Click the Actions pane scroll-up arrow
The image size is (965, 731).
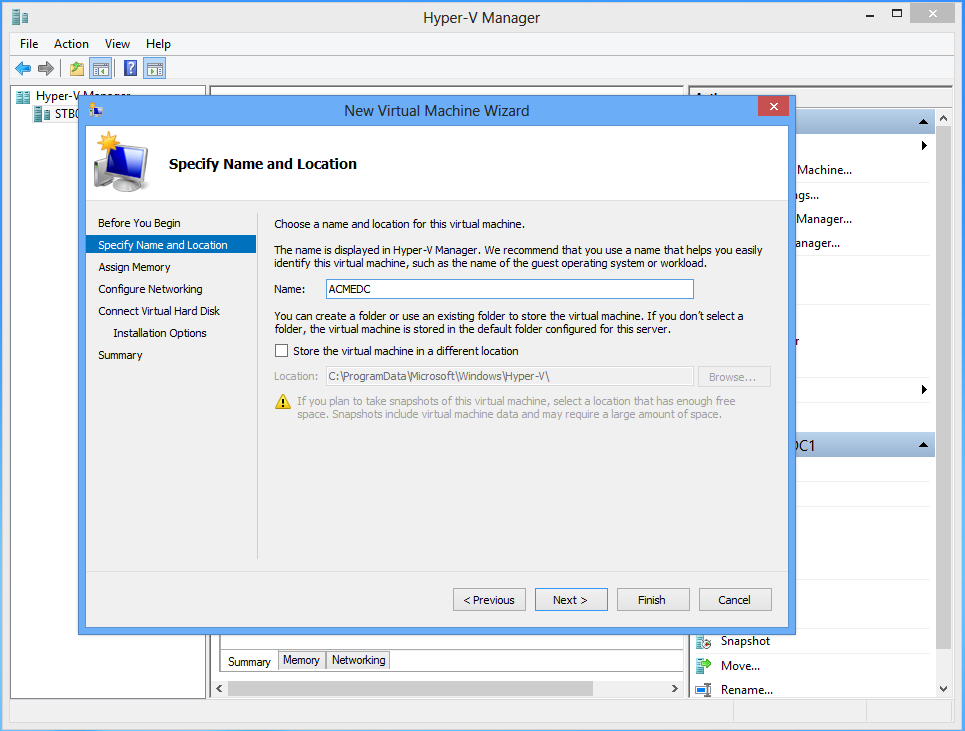(943, 118)
